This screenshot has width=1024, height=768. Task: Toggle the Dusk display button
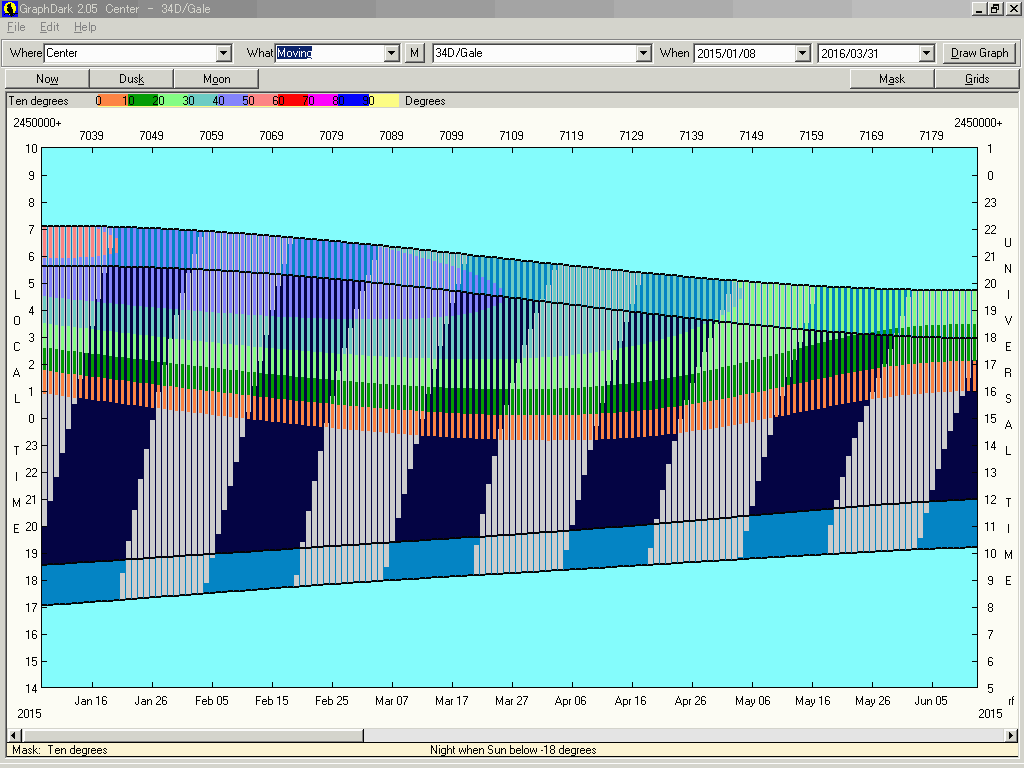(x=131, y=79)
